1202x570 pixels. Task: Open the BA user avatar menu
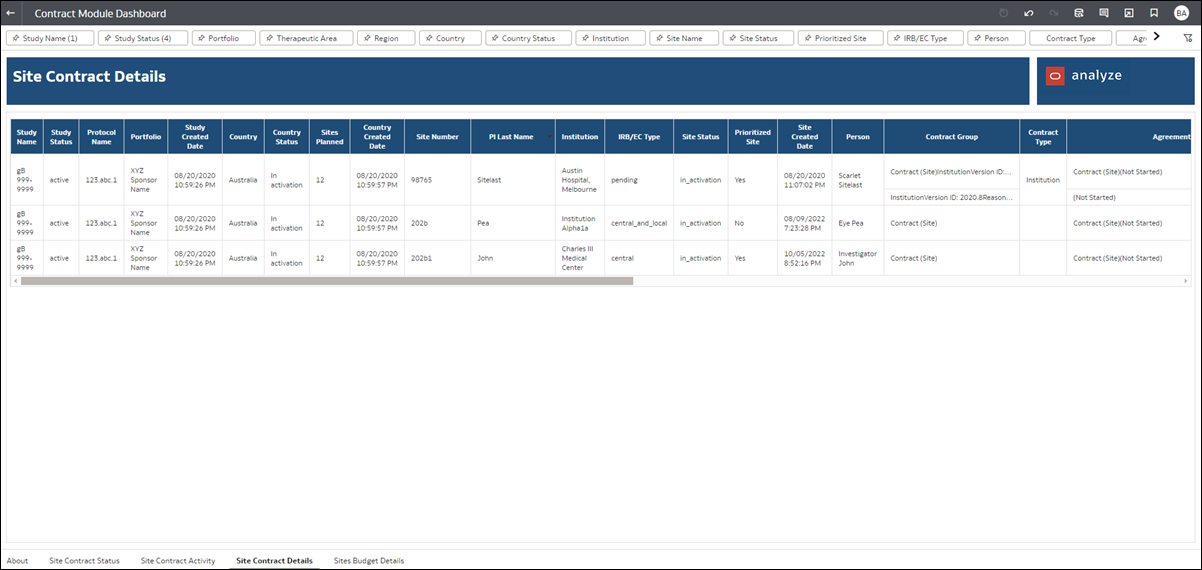coord(1181,14)
